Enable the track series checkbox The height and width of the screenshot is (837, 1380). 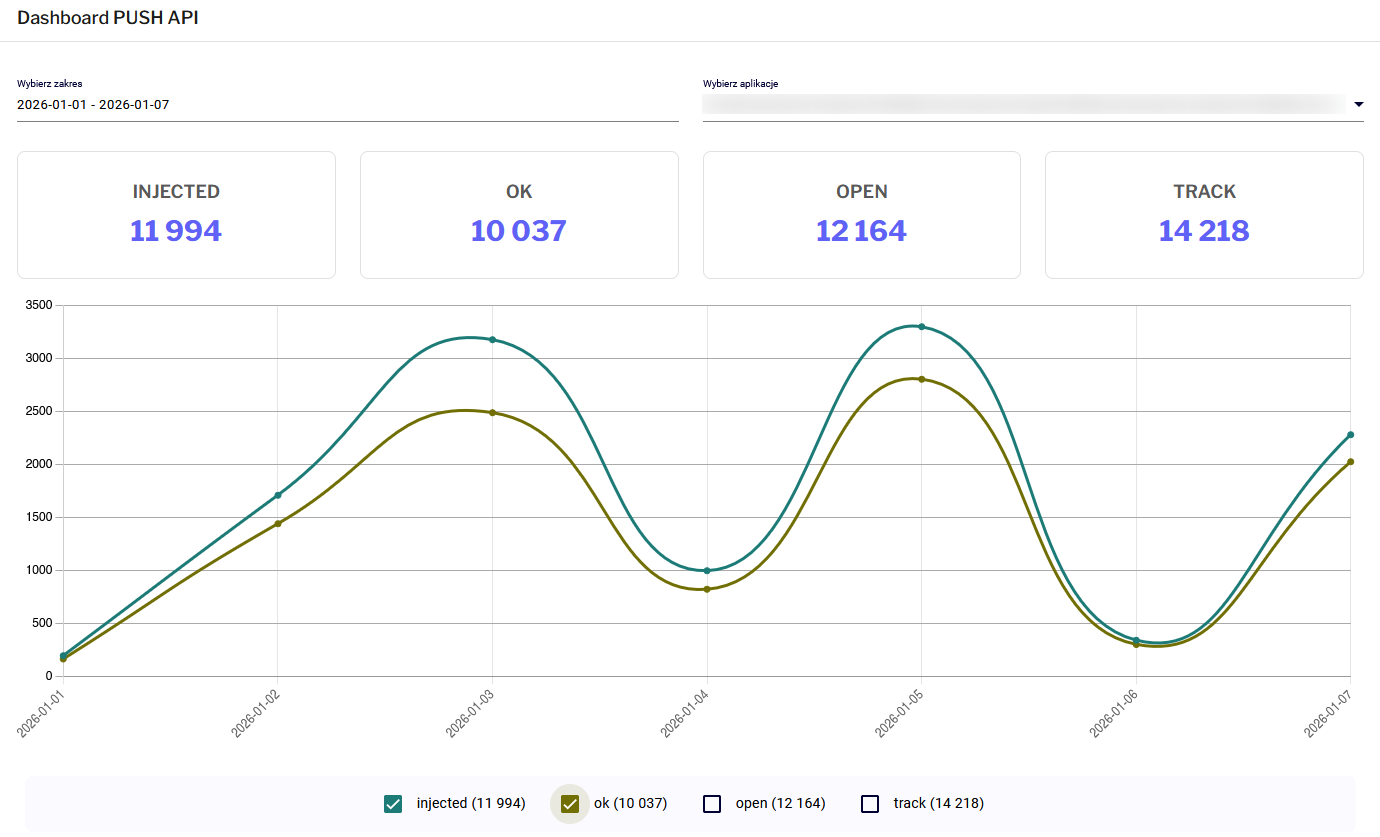pyautogui.click(x=870, y=804)
